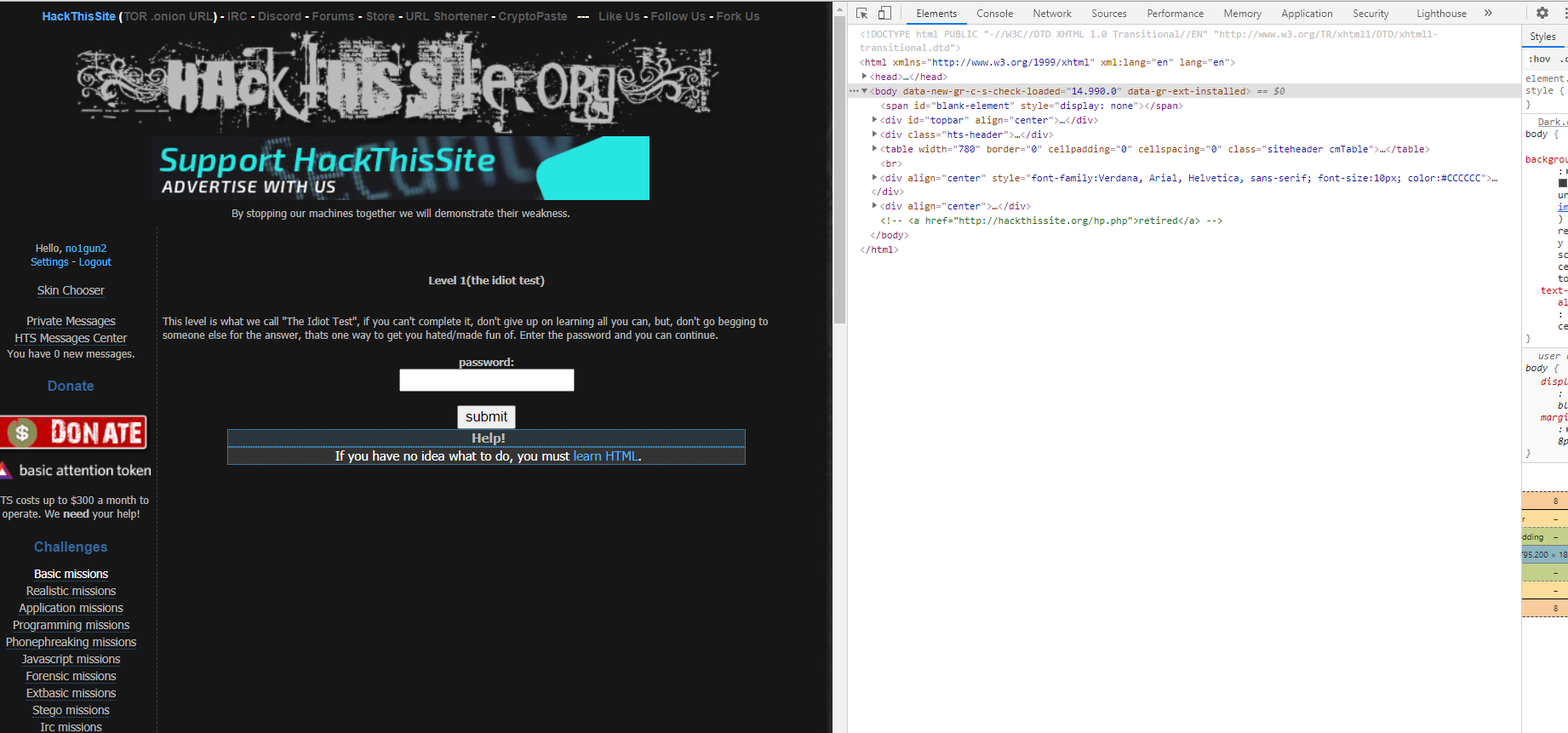Toggle the device toolbar icon
The height and width of the screenshot is (733, 1568).
(x=884, y=13)
